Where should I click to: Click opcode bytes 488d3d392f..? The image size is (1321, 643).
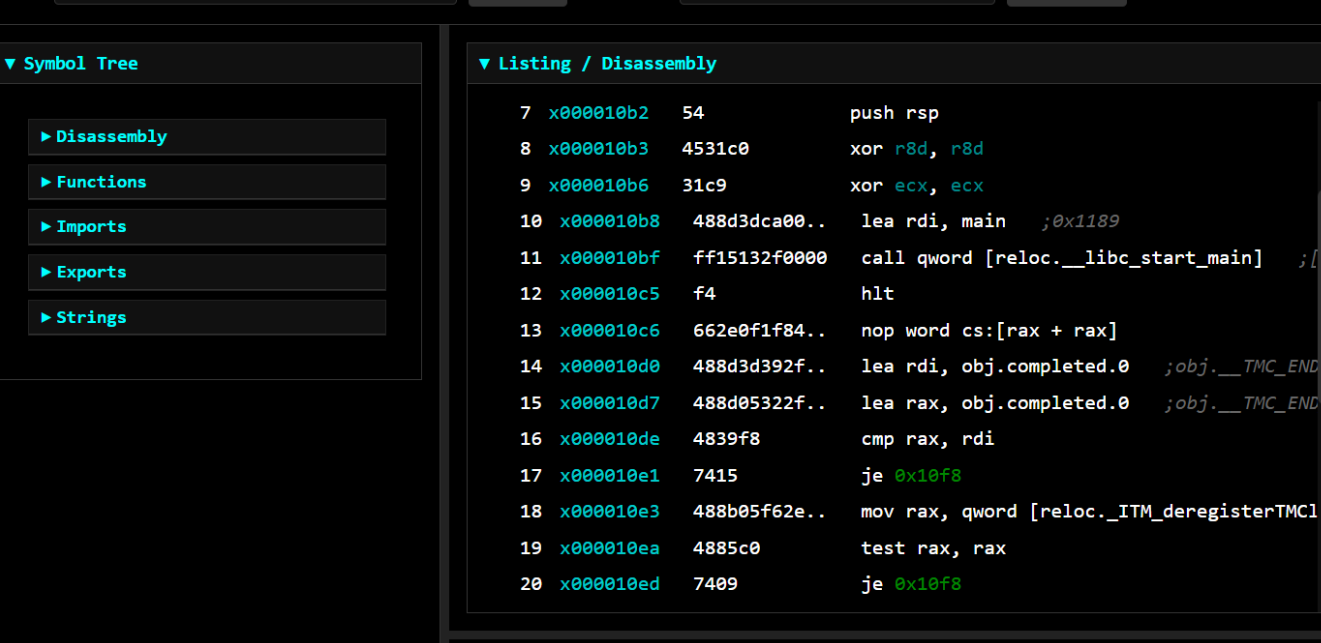pyautogui.click(x=760, y=366)
